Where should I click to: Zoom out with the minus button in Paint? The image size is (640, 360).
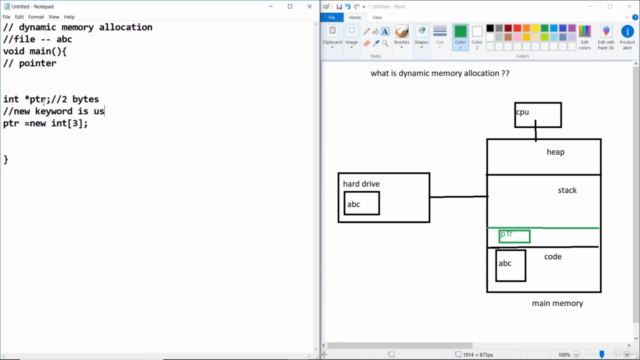(576, 355)
